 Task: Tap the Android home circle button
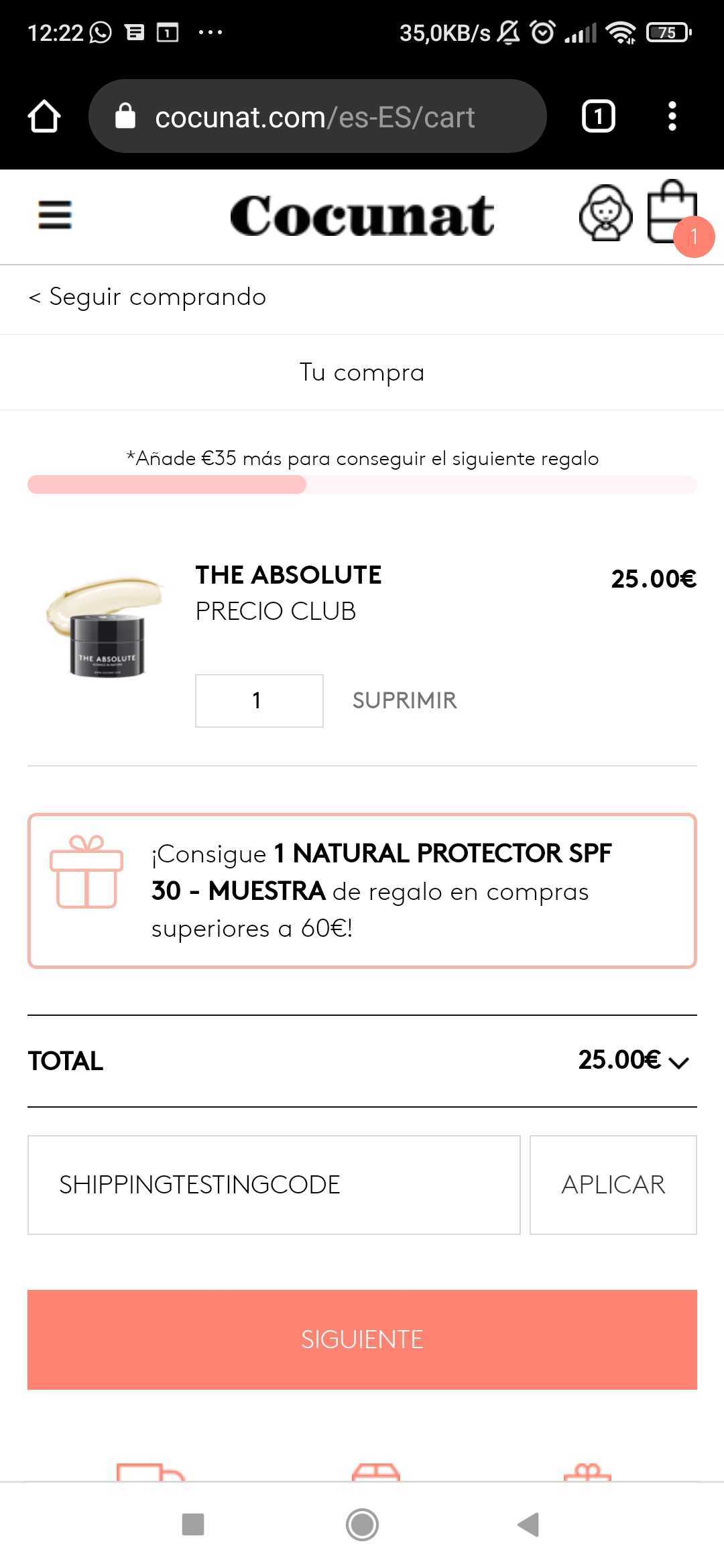coord(362,1524)
